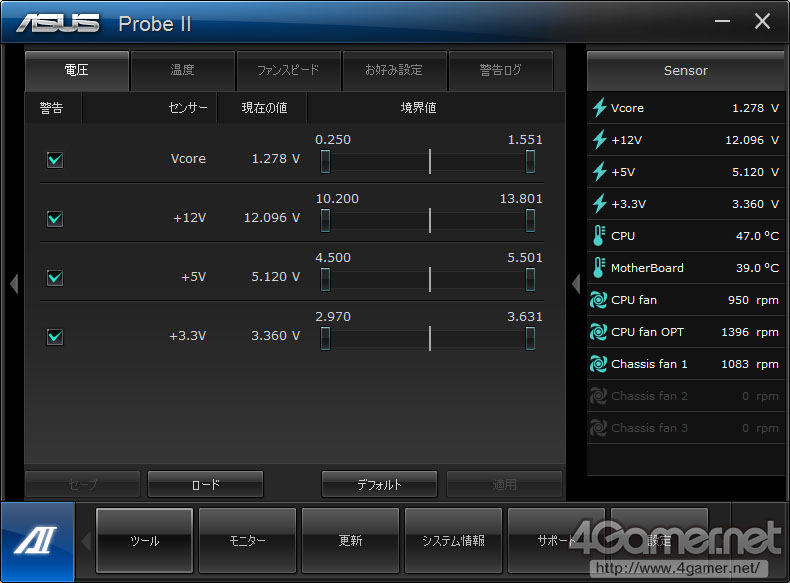Click the 39.0 °C MotherBoard reading

tap(757, 268)
